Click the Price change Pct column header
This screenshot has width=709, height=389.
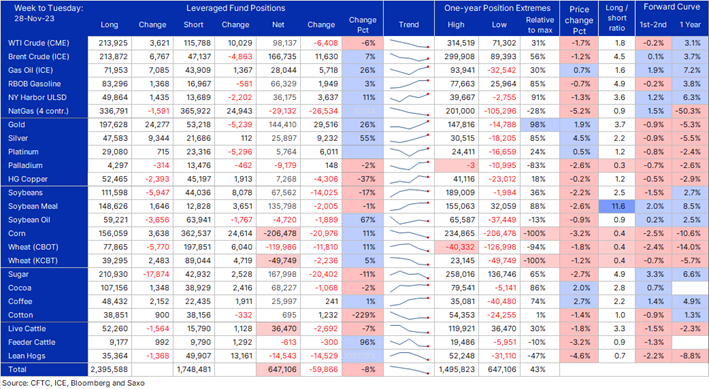point(579,20)
